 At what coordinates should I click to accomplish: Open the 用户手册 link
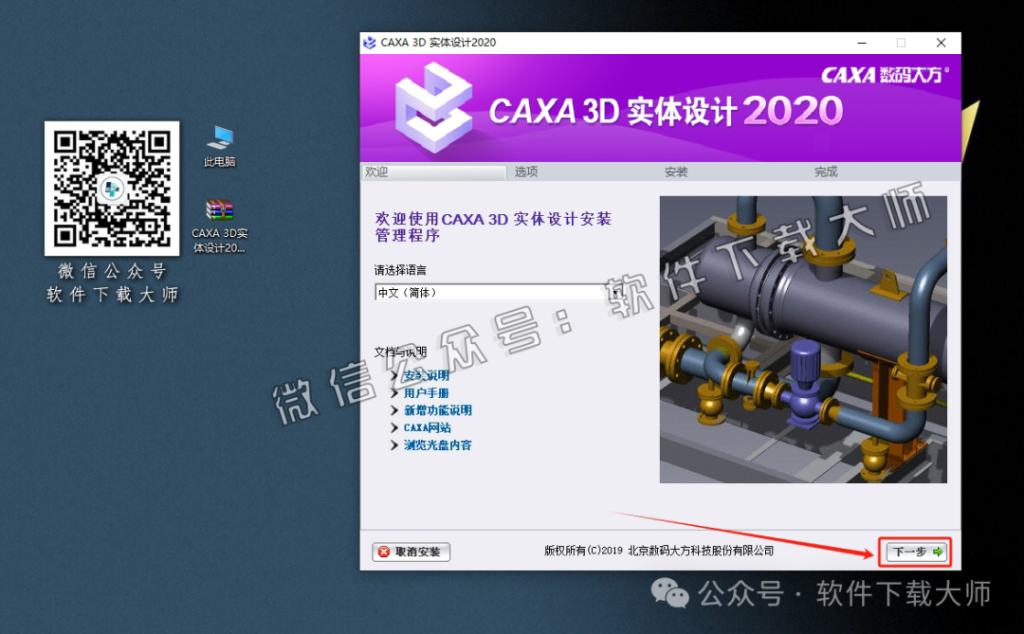pos(426,393)
